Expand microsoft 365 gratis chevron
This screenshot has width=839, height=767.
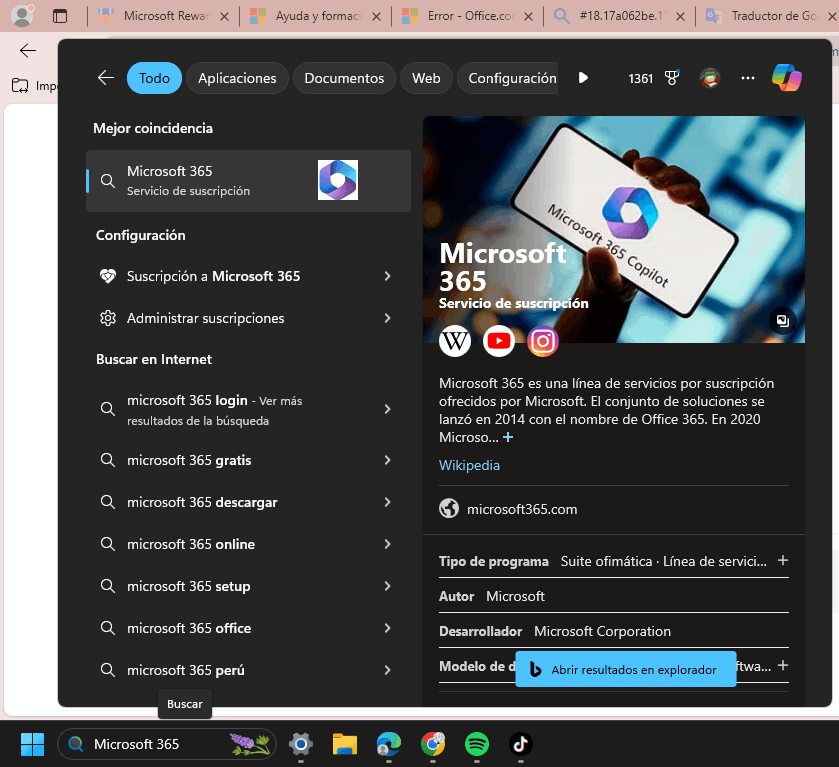click(387, 460)
